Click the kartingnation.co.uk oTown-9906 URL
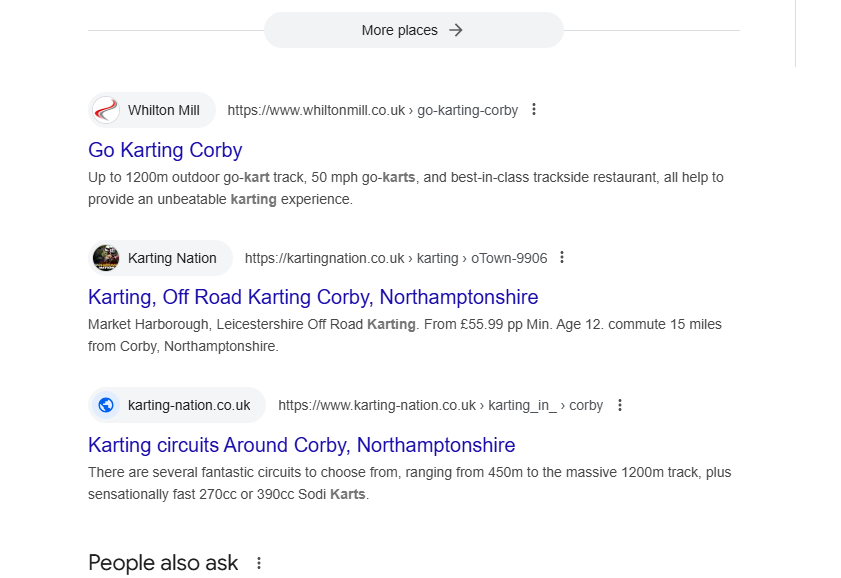 click(396, 258)
